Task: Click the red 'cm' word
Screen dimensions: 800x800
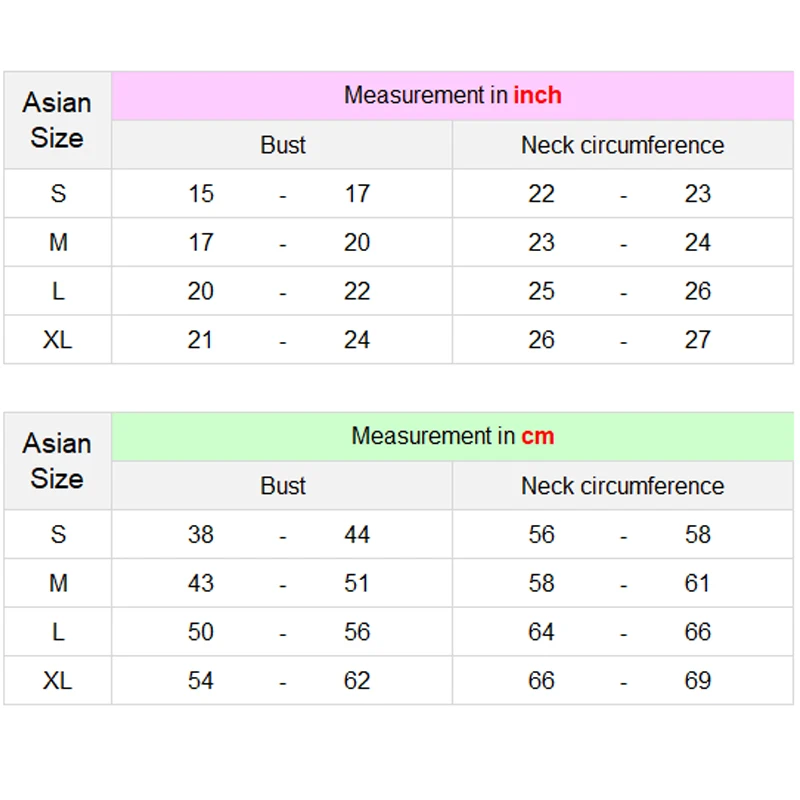Action: pos(537,437)
